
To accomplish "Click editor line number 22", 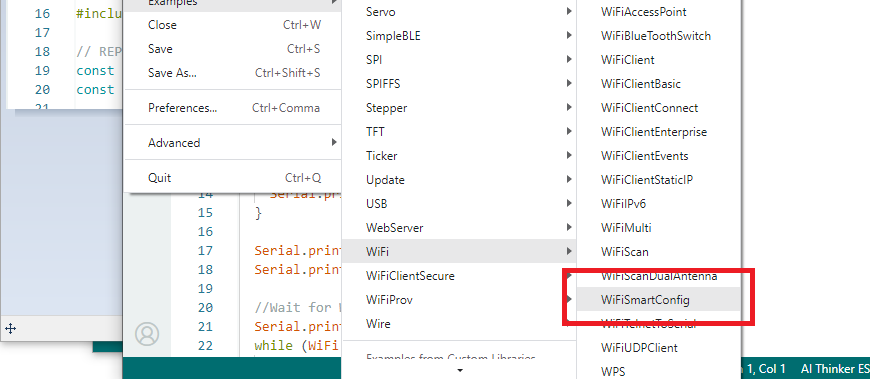I will [x=205, y=345].
